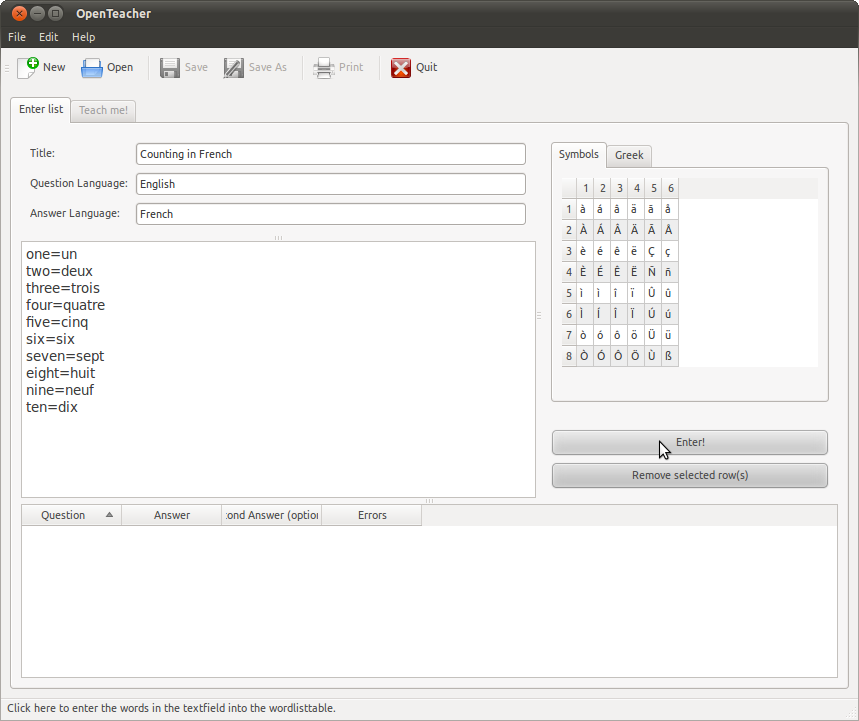Screen dimensions: 859x721
Task: Insert the ß symbol from the table
Action: click(668, 356)
